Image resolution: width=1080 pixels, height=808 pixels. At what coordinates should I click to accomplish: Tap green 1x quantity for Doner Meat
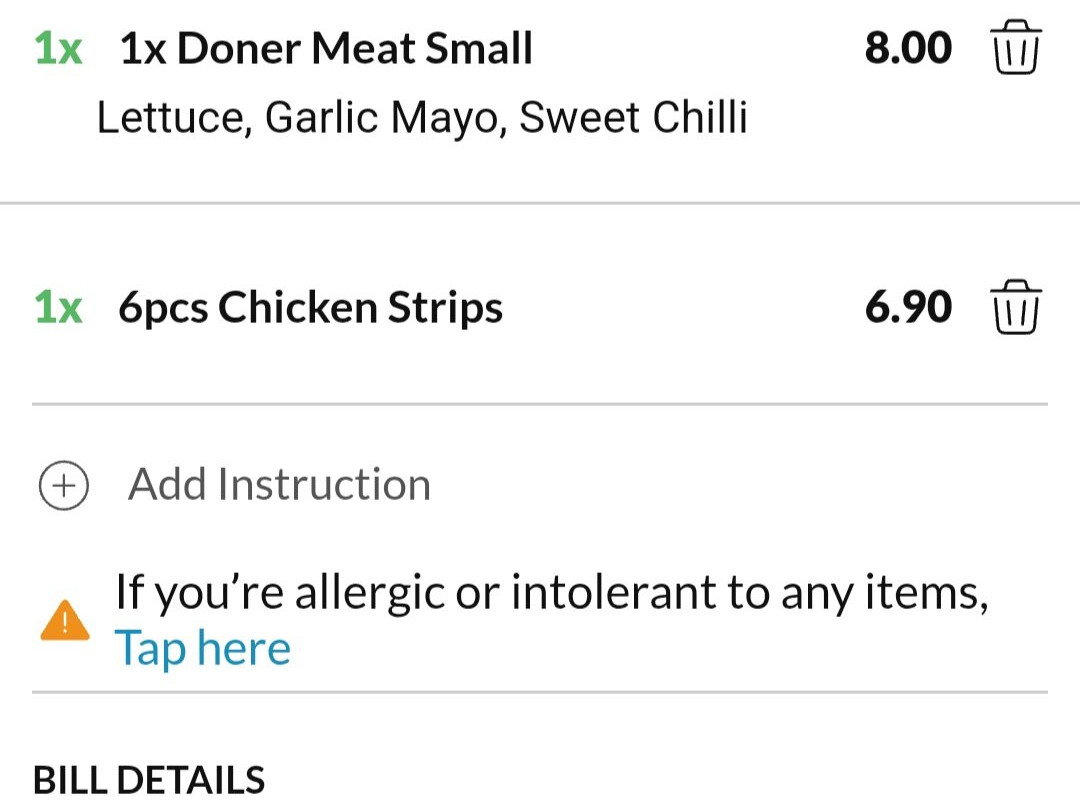click(x=59, y=49)
